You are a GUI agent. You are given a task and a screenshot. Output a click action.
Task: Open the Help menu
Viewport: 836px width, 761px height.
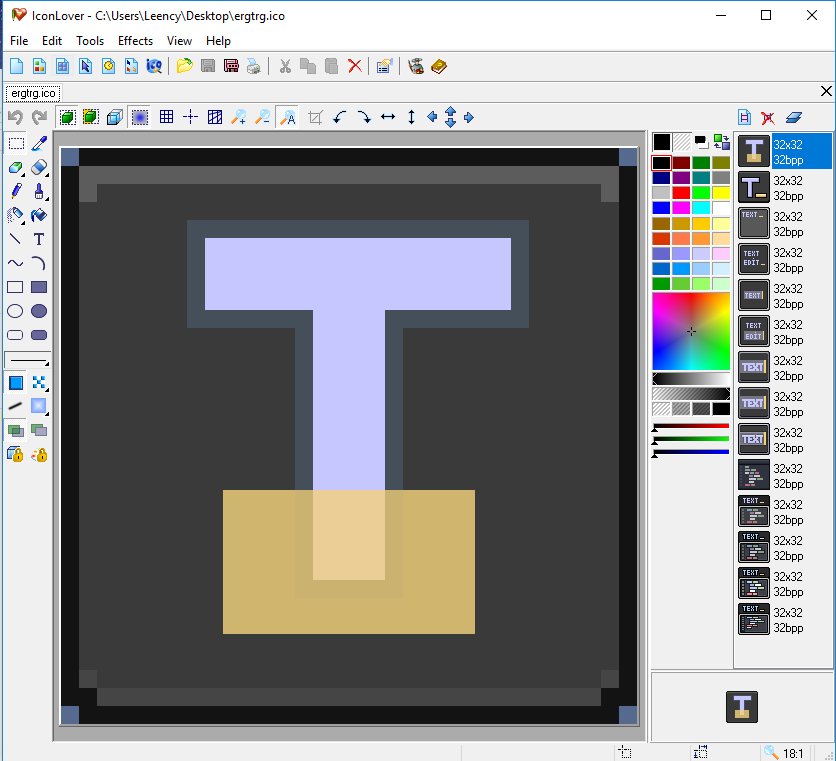[218, 41]
